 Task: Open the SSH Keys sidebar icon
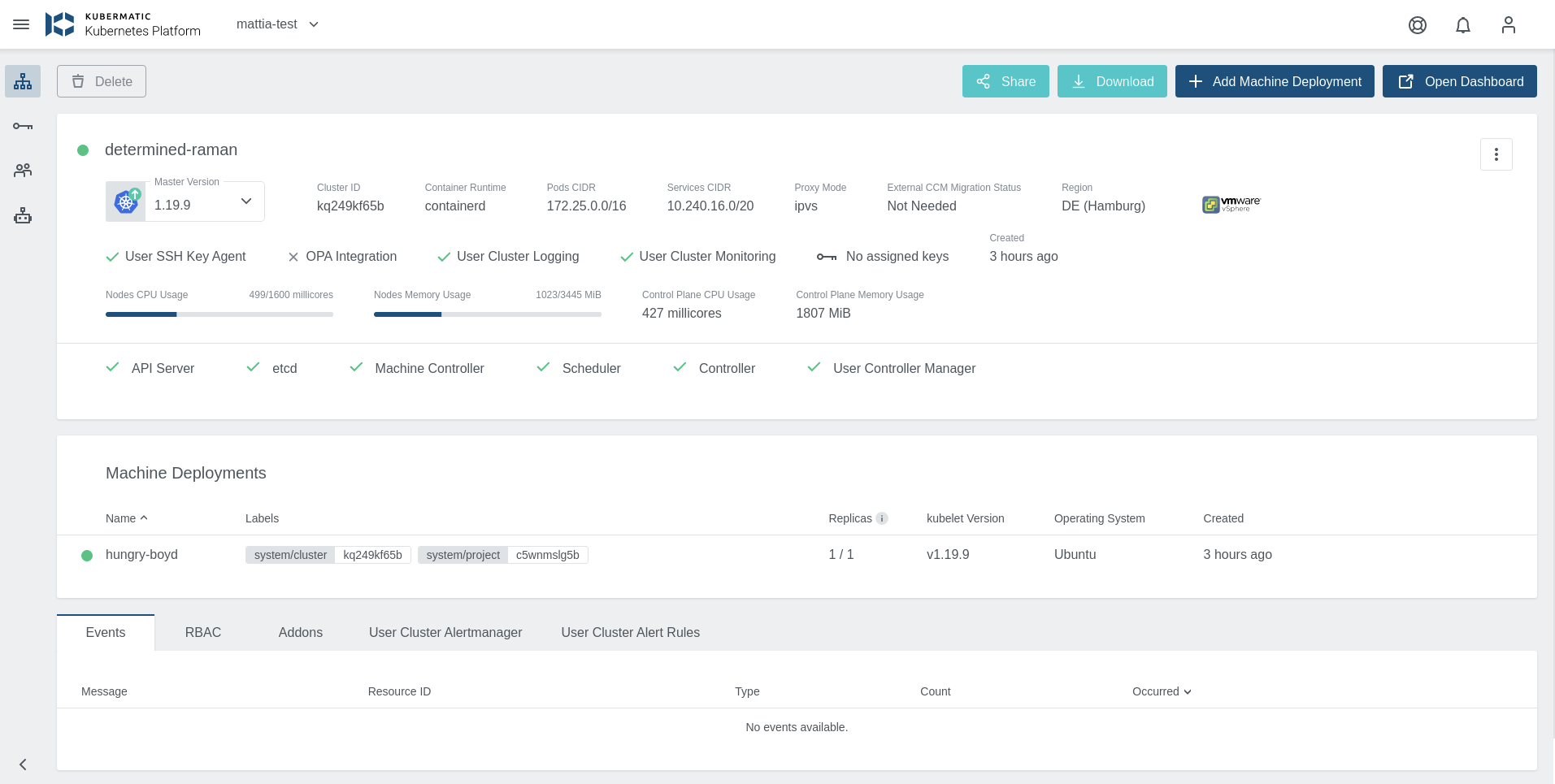[23, 126]
